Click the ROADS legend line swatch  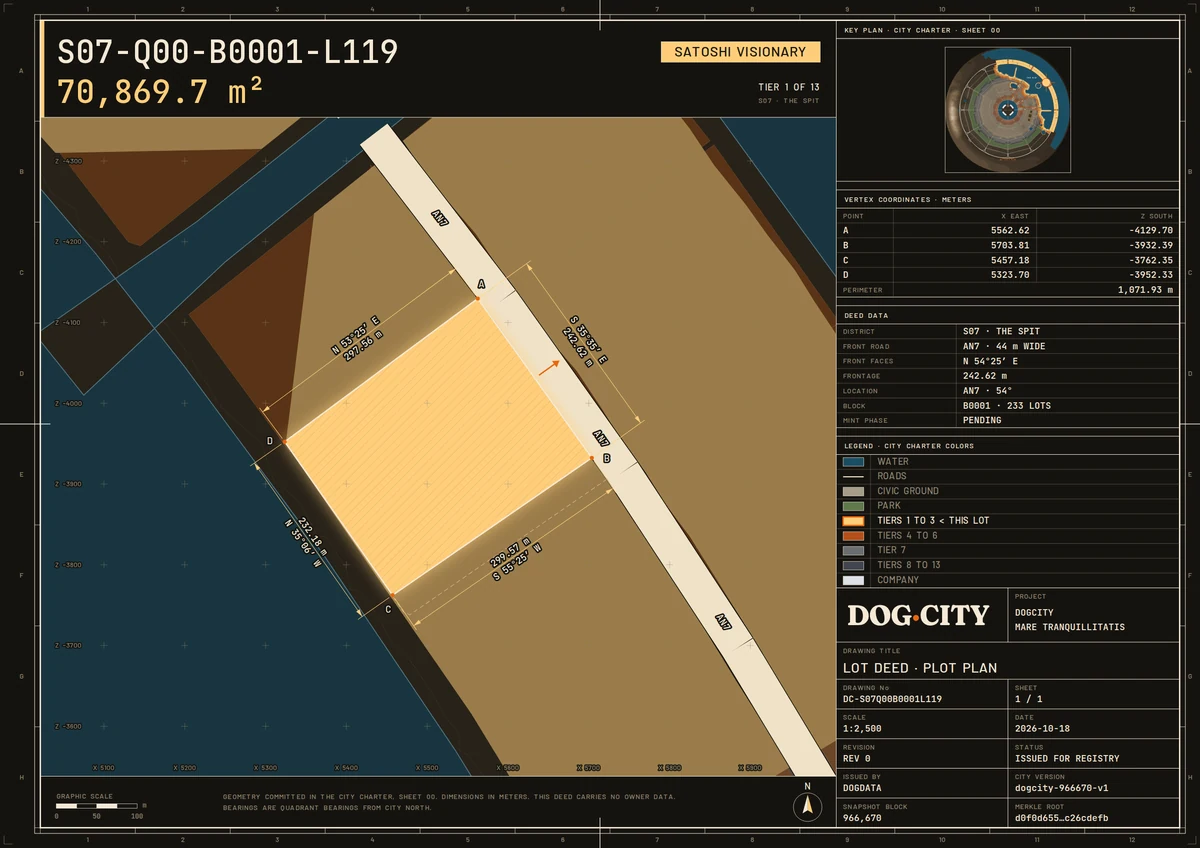tap(853, 477)
